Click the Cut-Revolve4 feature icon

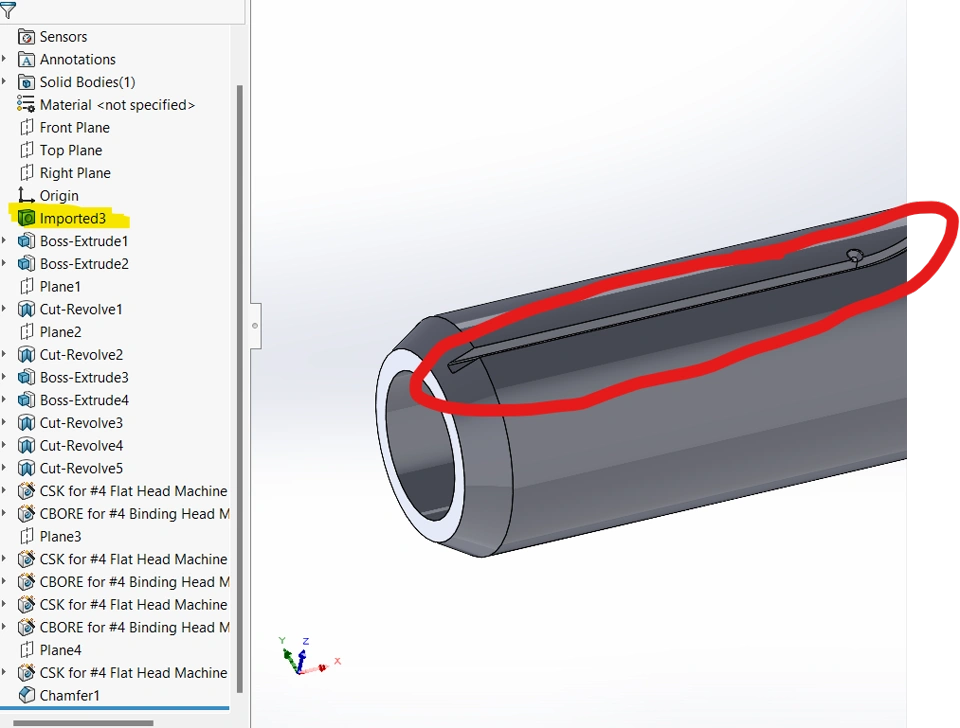[x=26, y=445]
